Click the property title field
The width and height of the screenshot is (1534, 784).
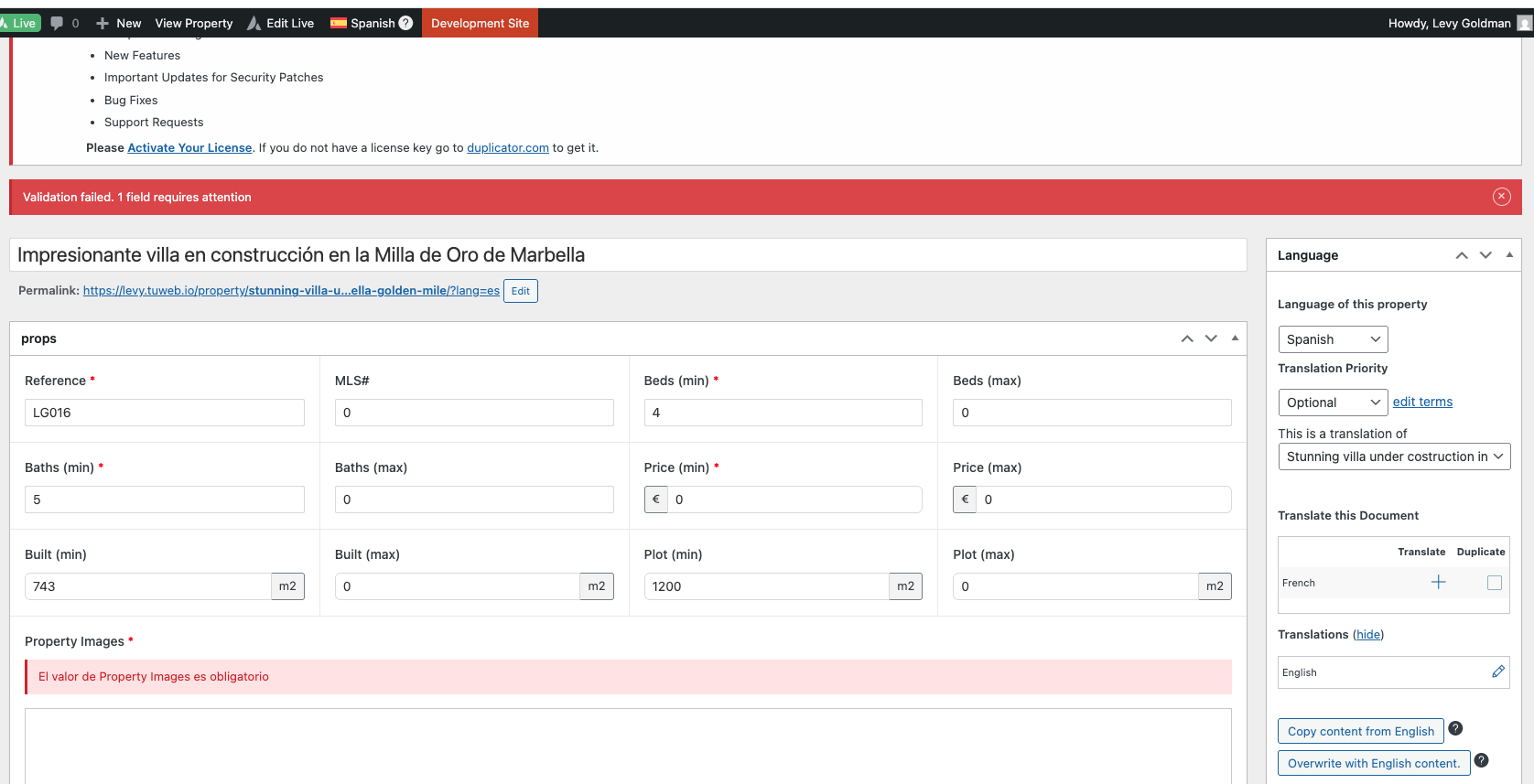[628, 255]
